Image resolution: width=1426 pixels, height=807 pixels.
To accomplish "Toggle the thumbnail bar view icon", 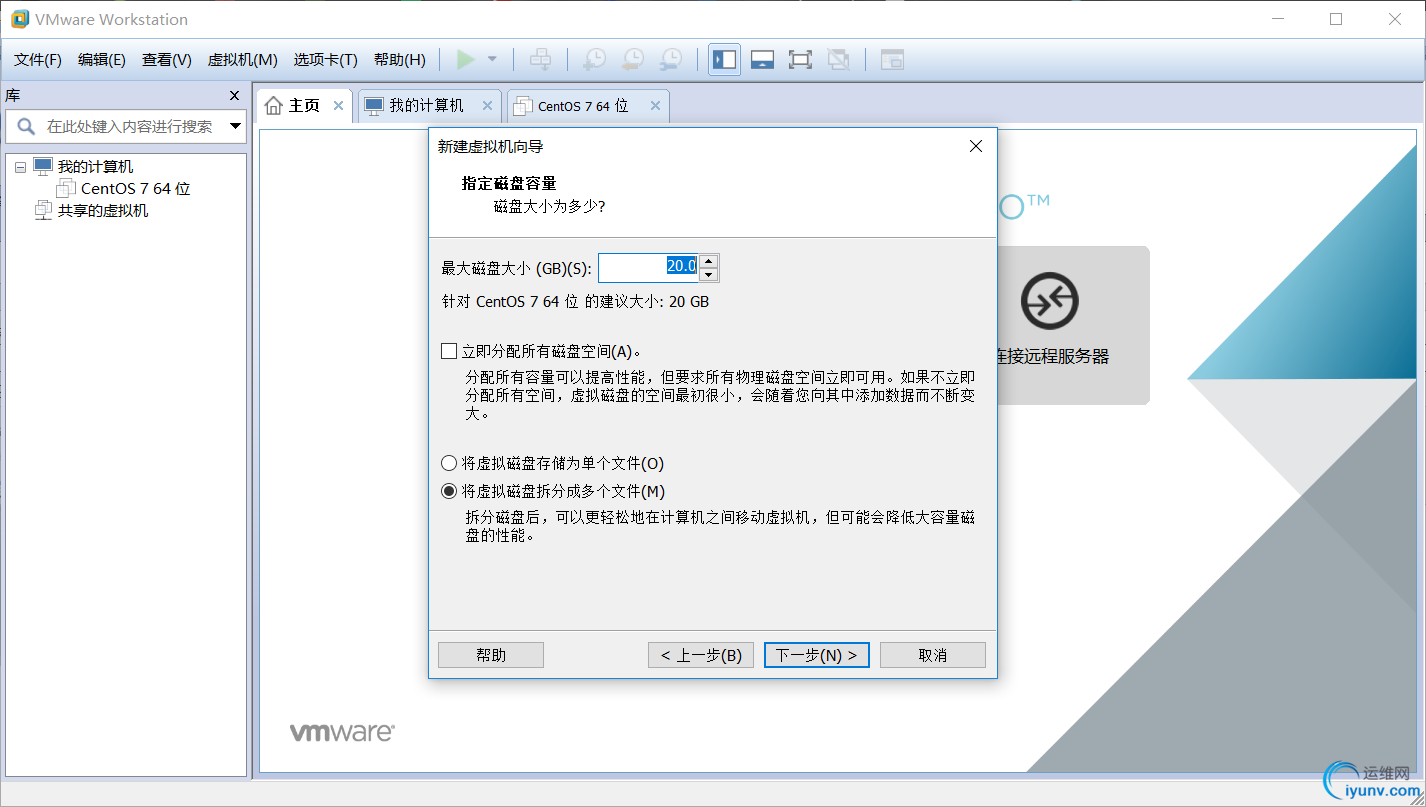I will (x=762, y=60).
